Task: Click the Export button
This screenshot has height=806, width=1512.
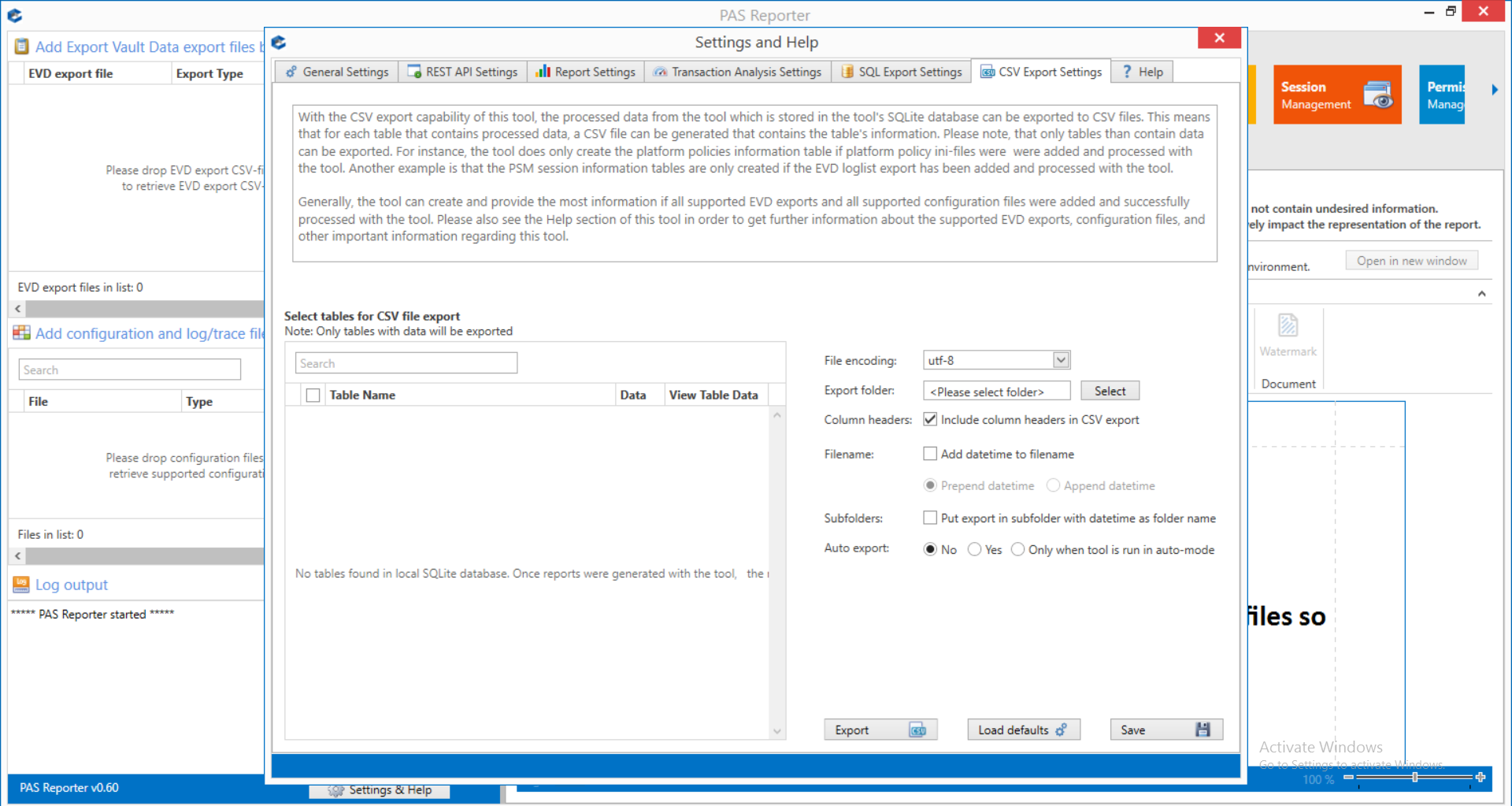Action: tap(880, 730)
